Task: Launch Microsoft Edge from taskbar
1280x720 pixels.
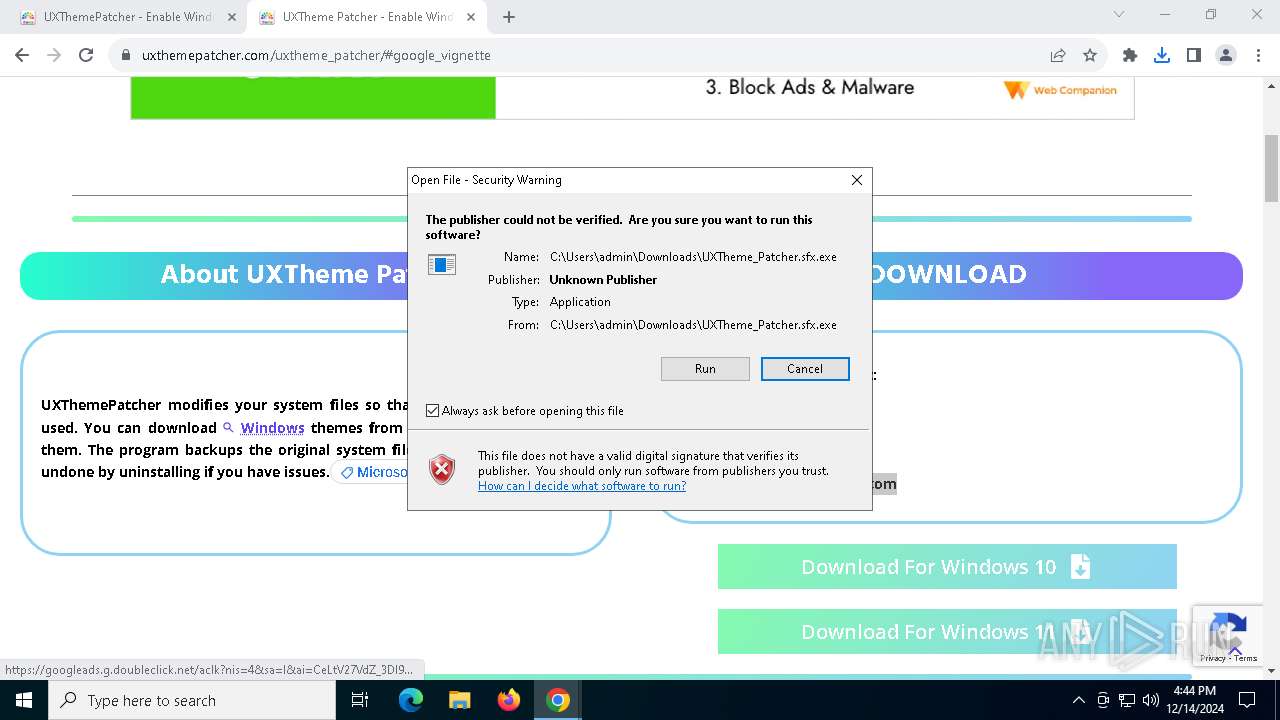Action: point(411,700)
